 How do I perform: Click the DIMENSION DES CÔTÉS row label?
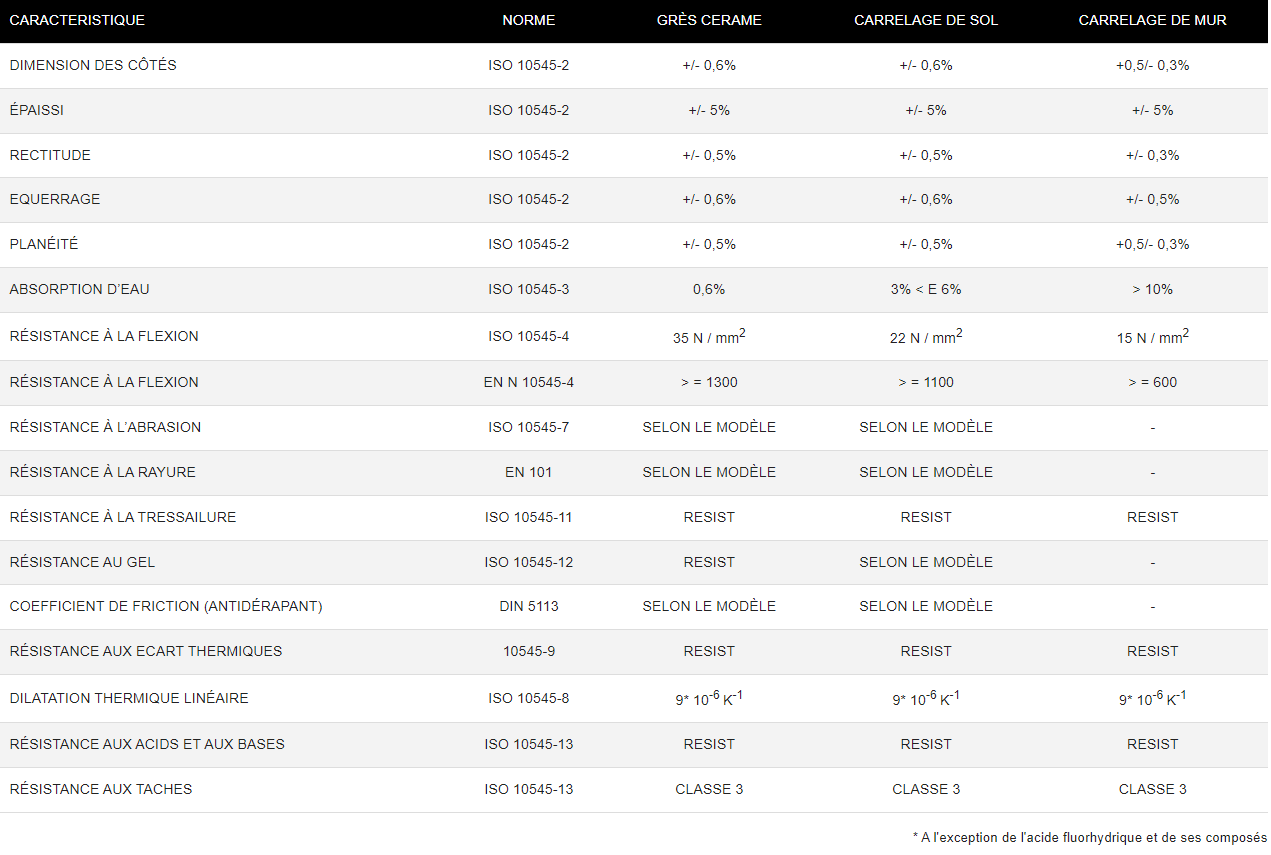coord(93,65)
